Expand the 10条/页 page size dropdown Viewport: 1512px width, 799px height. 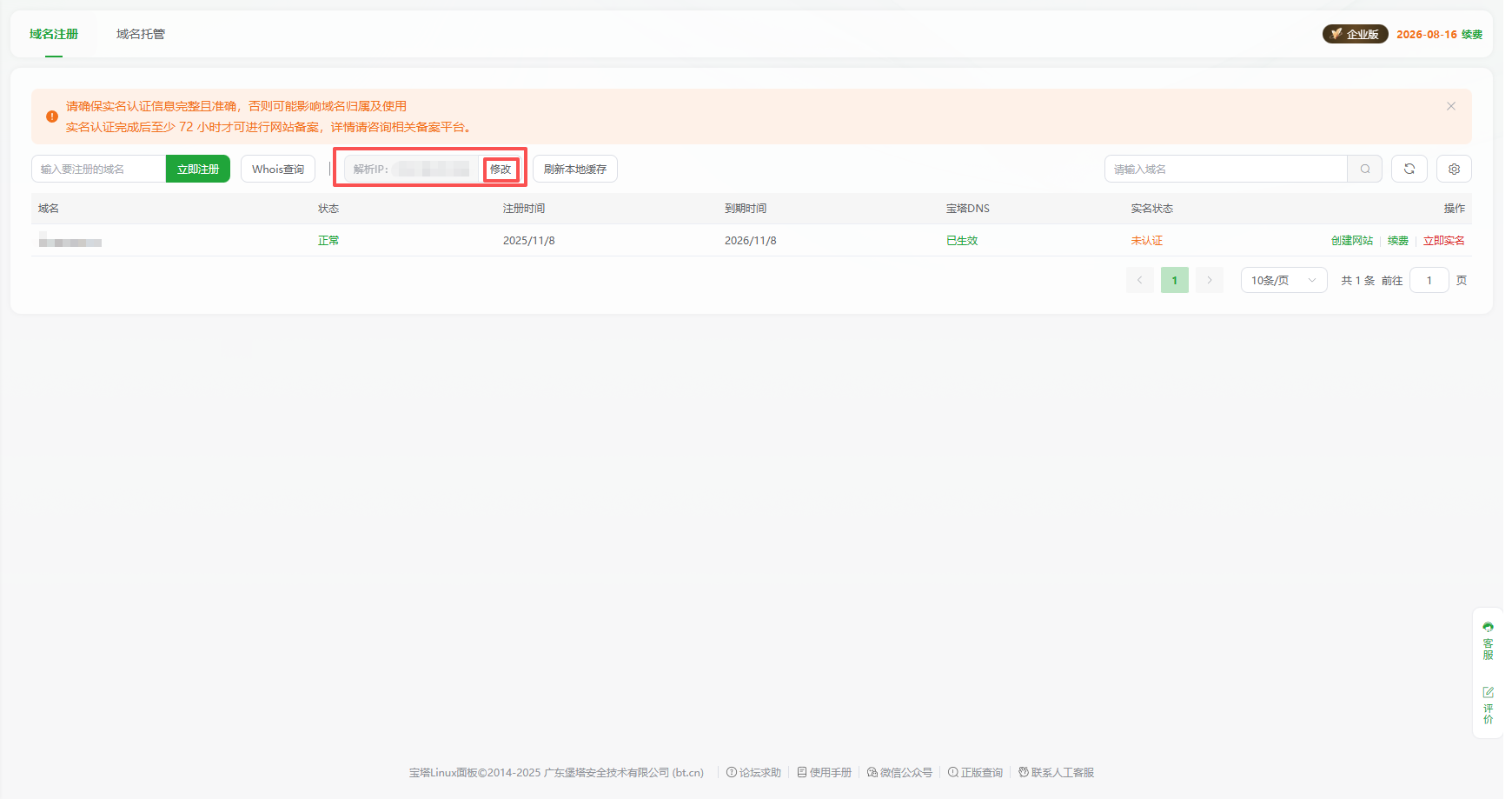(x=1283, y=280)
